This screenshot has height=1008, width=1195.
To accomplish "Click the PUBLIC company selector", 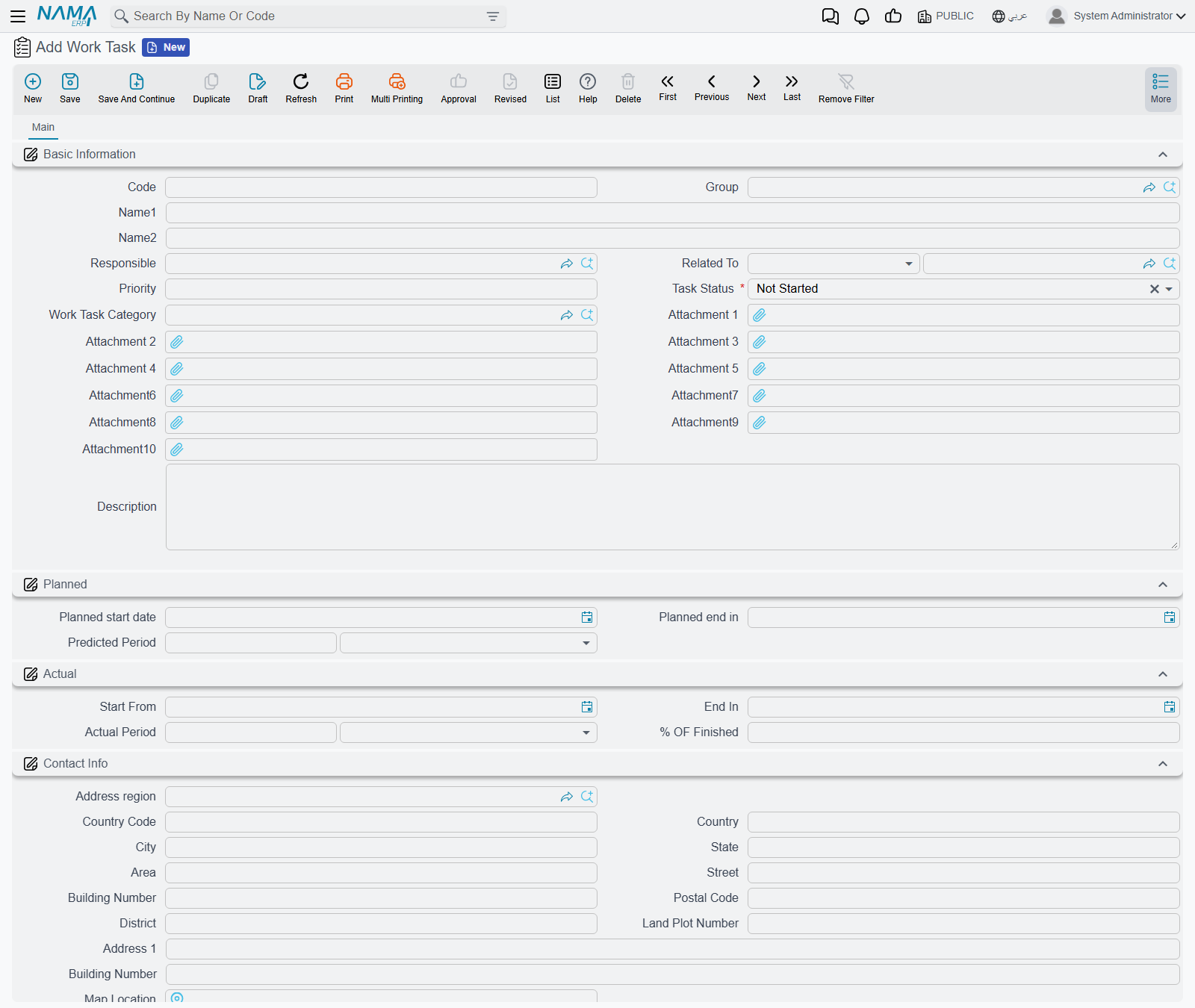I will (x=946, y=16).
